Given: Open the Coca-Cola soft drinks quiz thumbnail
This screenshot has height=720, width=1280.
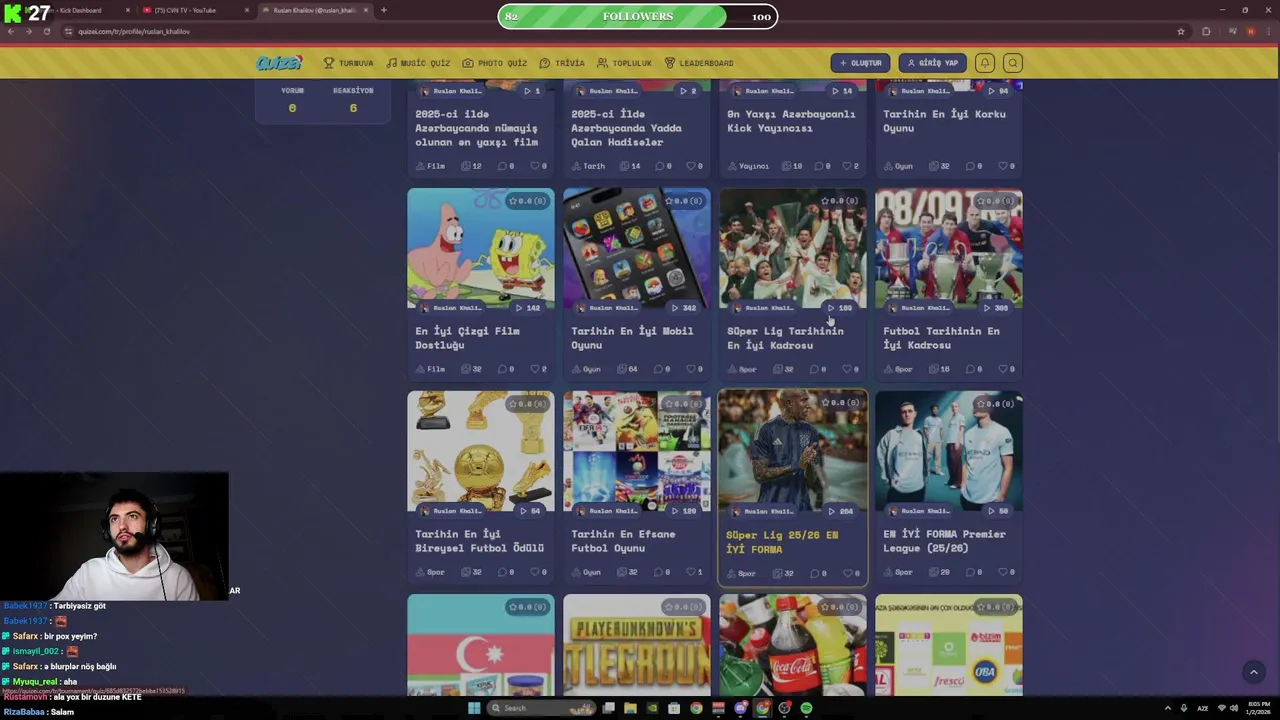Looking at the screenshot, I should coord(793,645).
